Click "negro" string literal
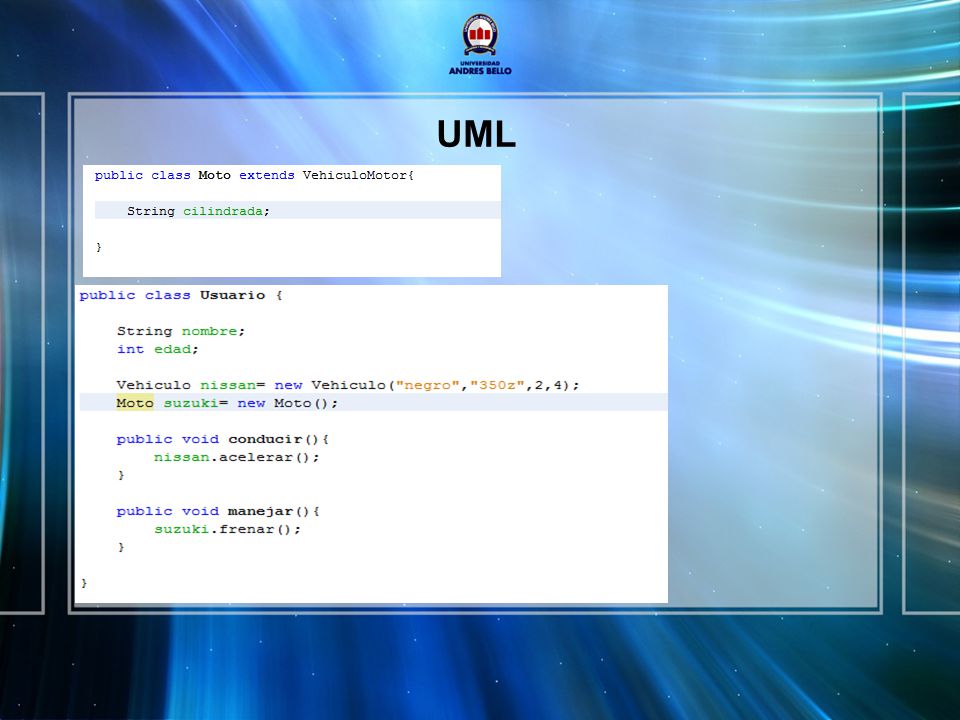 427,385
